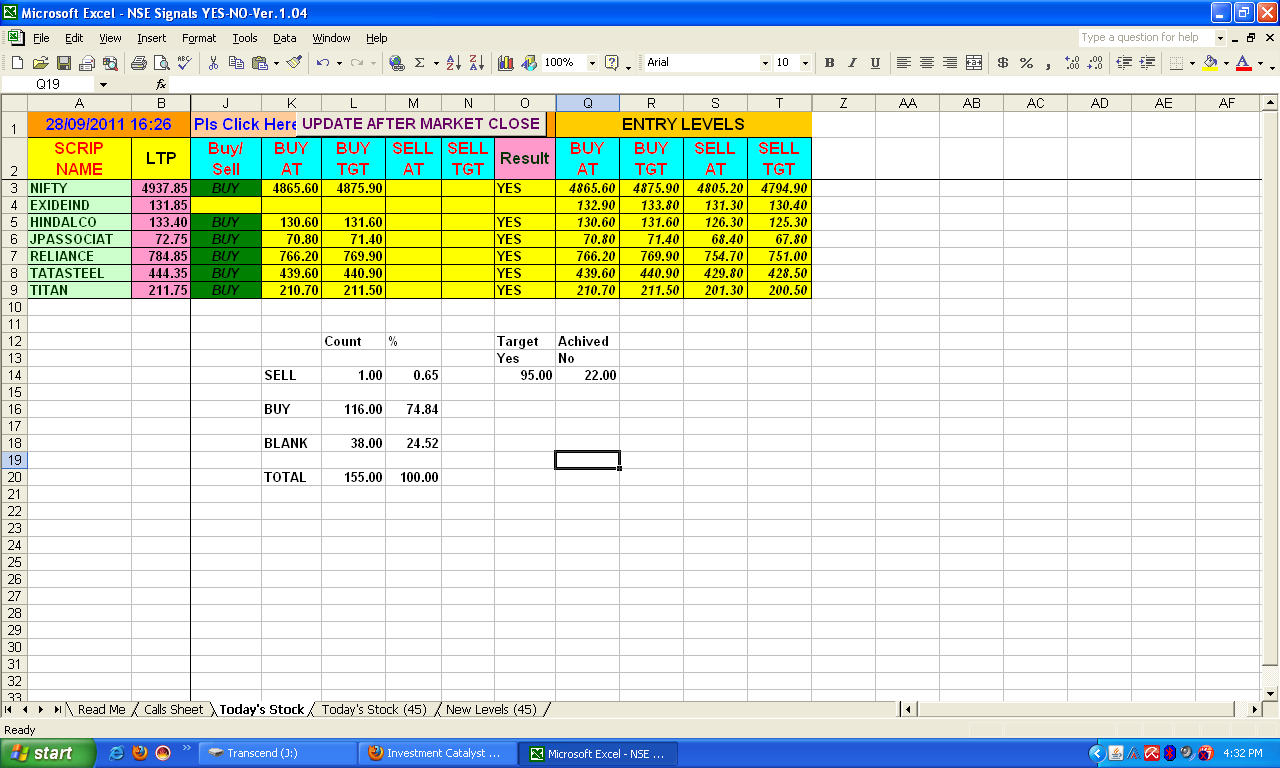
Task: Open the Windows start menu
Action: 48,753
